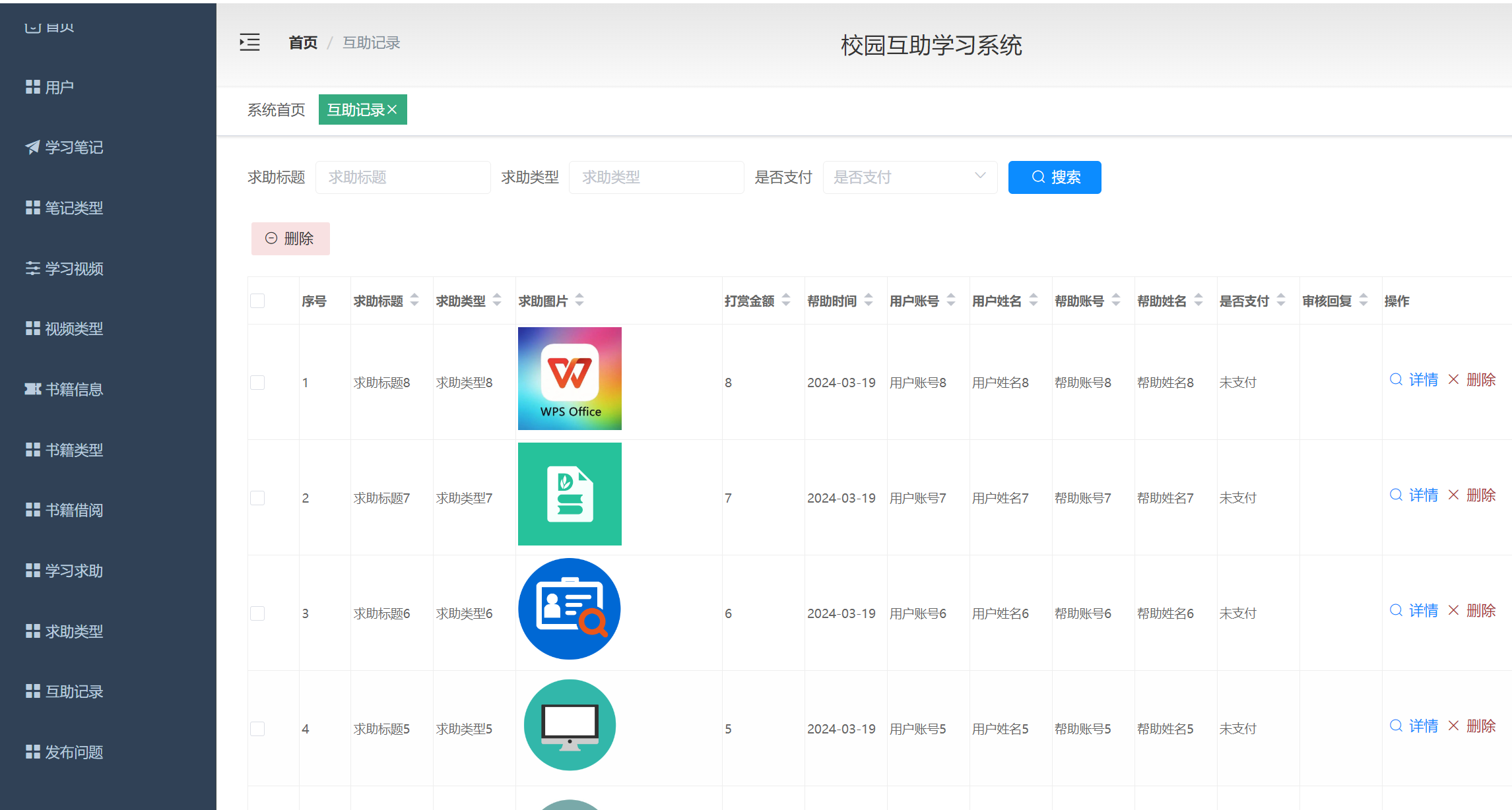Screen dimensions: 1512x810
Task: Sort table by 帮助姓名 column arrows
Action: (x=1199, y=300)
